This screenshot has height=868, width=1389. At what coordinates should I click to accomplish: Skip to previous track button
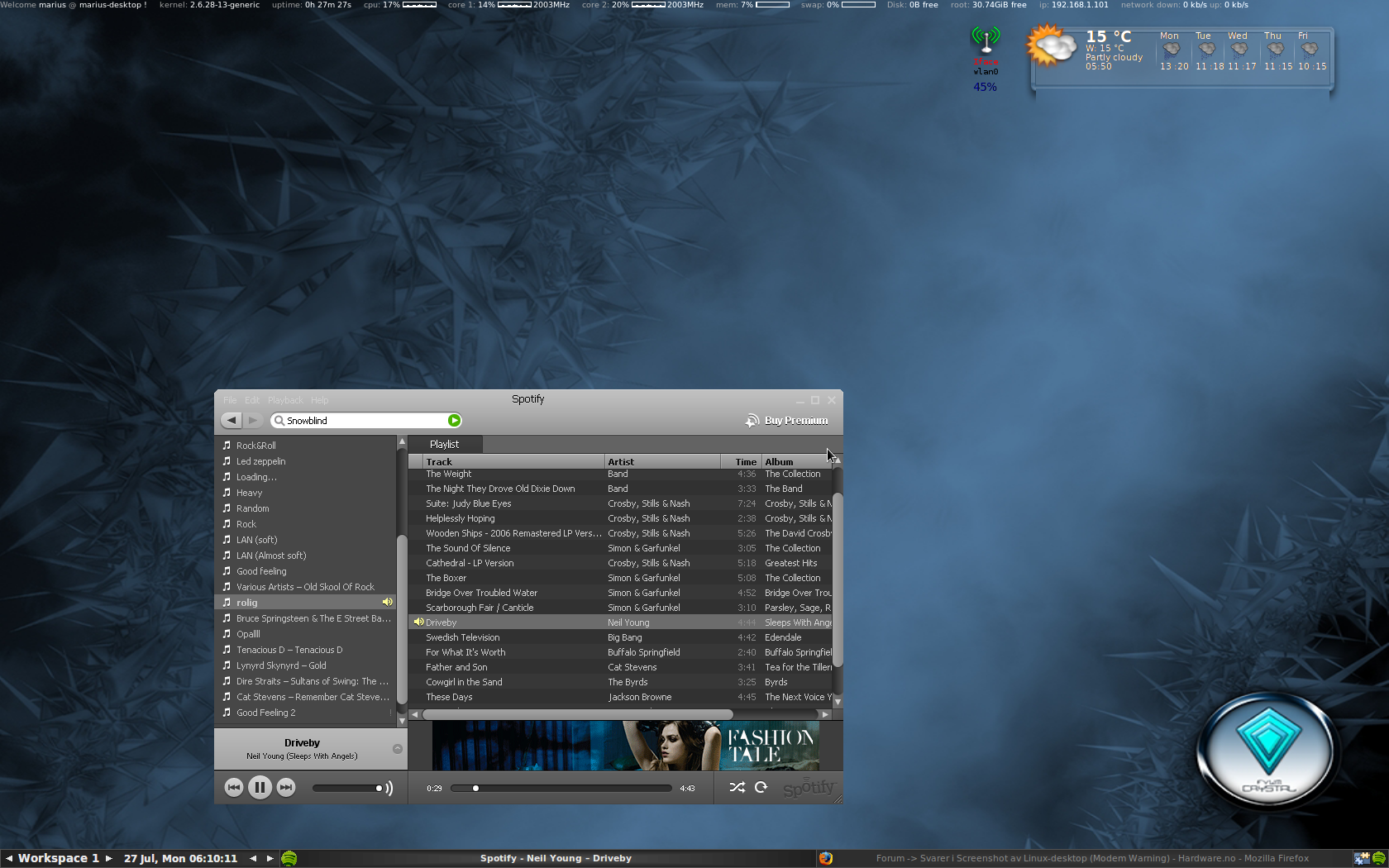[x=234, y=788]
